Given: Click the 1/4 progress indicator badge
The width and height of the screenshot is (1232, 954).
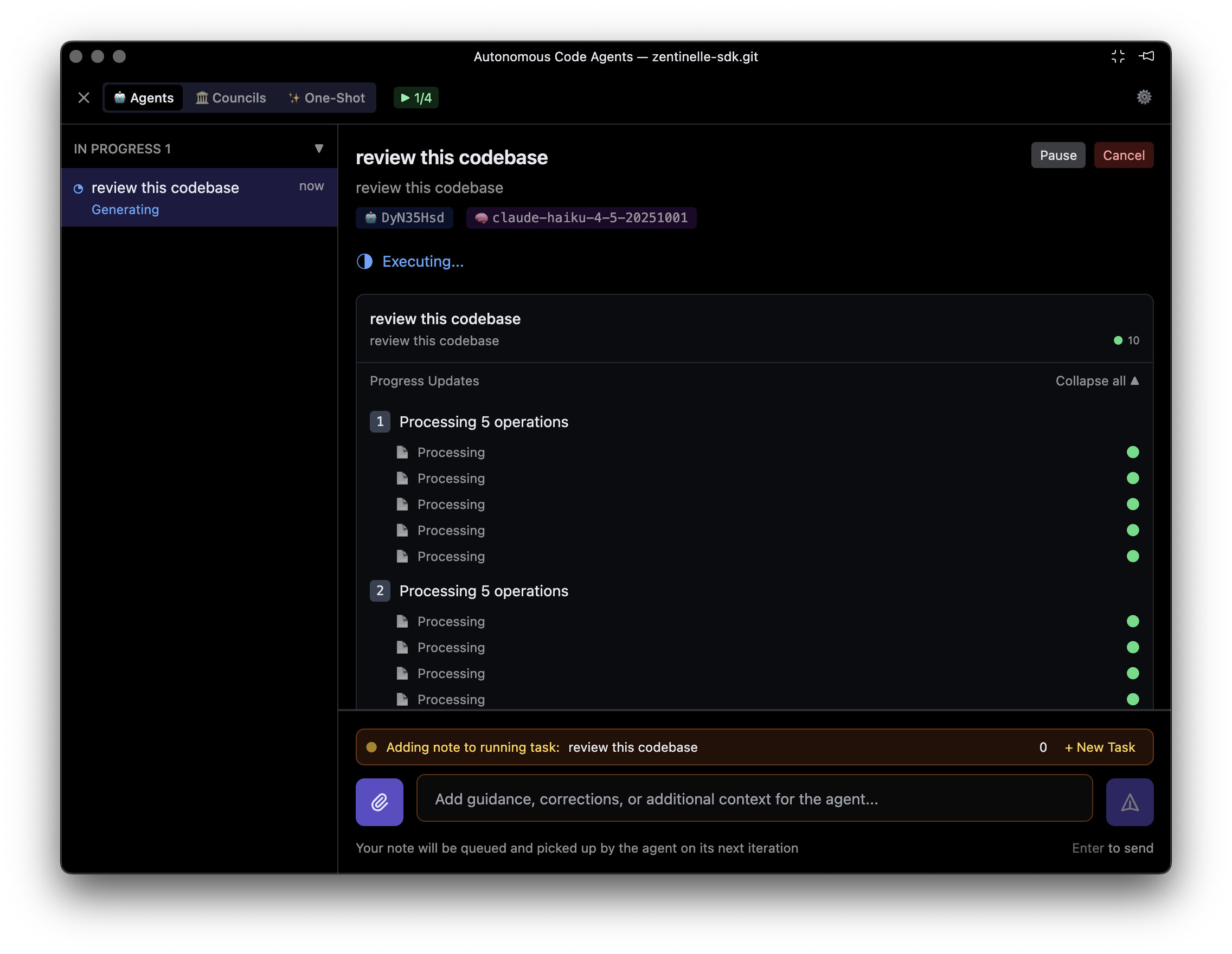Looking at the screenshot, I should tap(416, 98).
